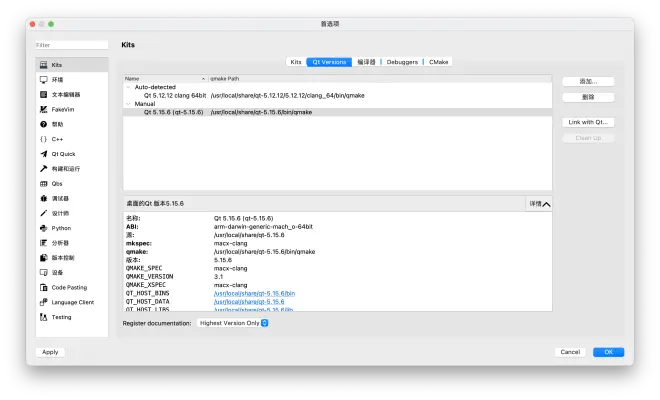The height and width of the screenshot is (400, 660).
Task: Collapse the Manual tree group chevron
Action: [128, 104]
